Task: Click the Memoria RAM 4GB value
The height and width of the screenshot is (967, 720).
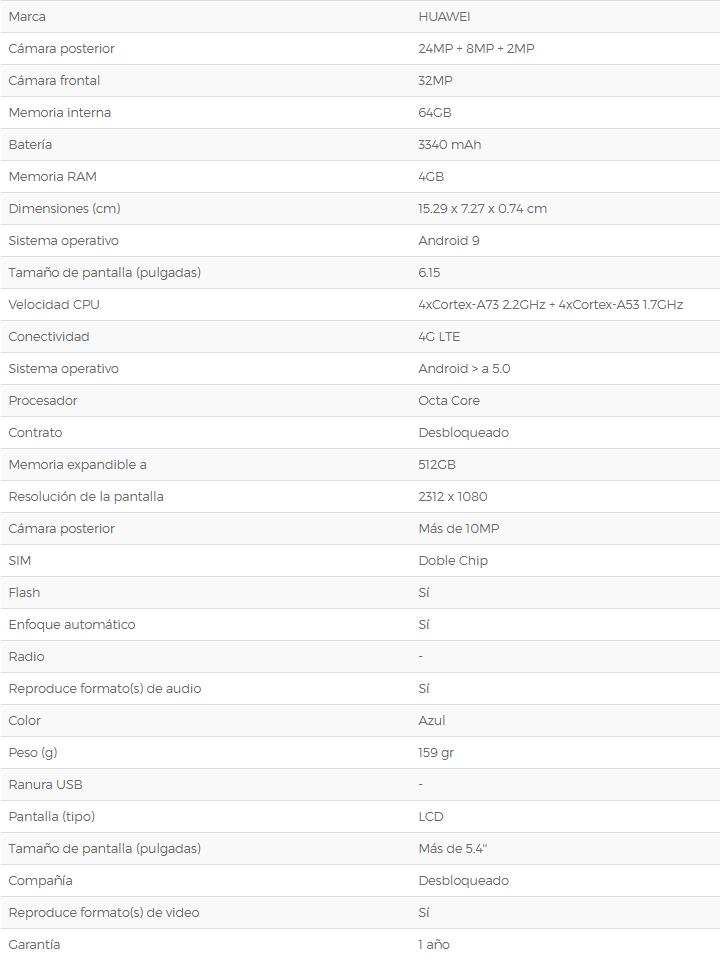Action: 431,177
